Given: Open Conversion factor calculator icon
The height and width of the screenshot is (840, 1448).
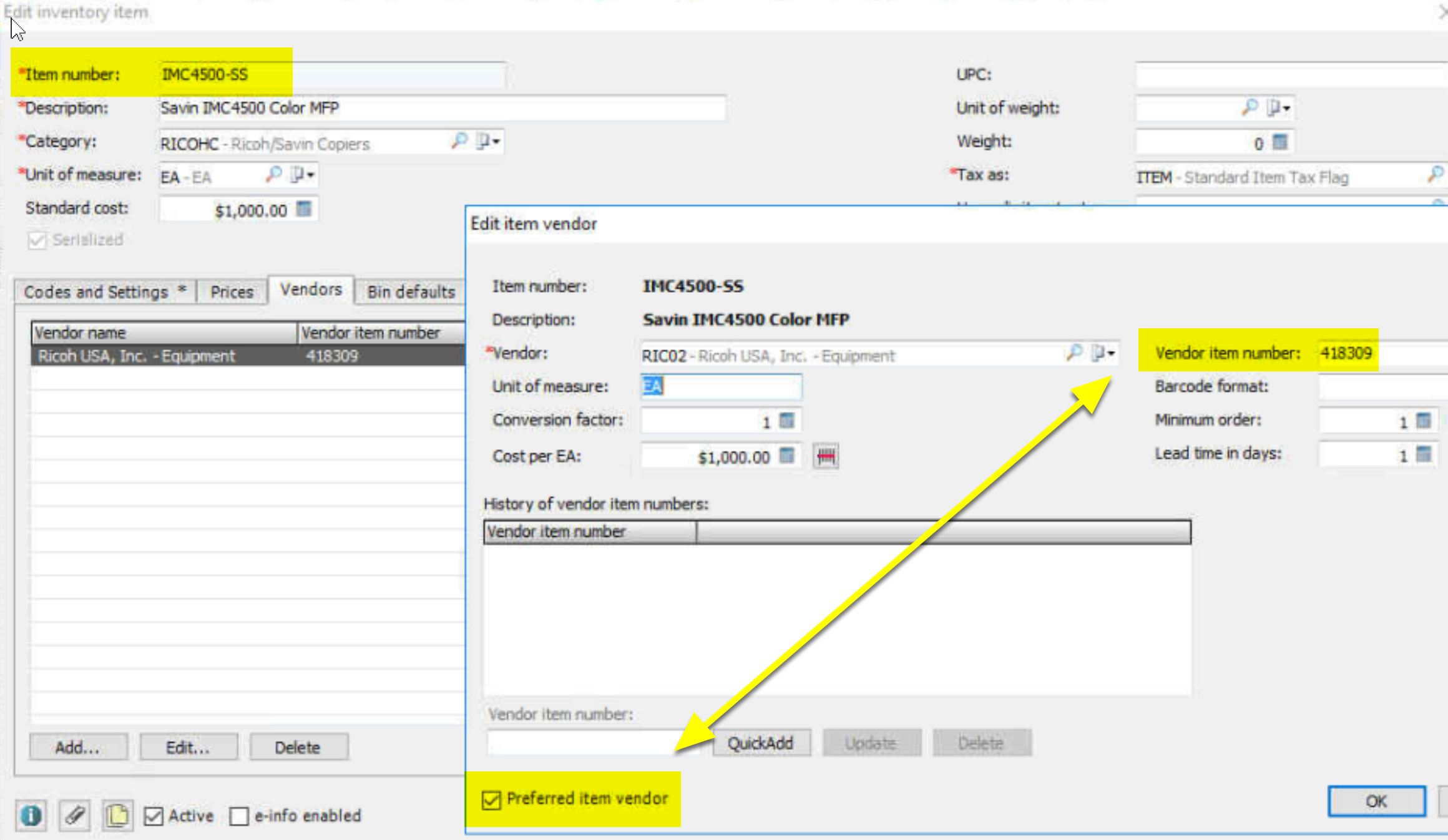Looking at the screenshot, I should [787, 421].
